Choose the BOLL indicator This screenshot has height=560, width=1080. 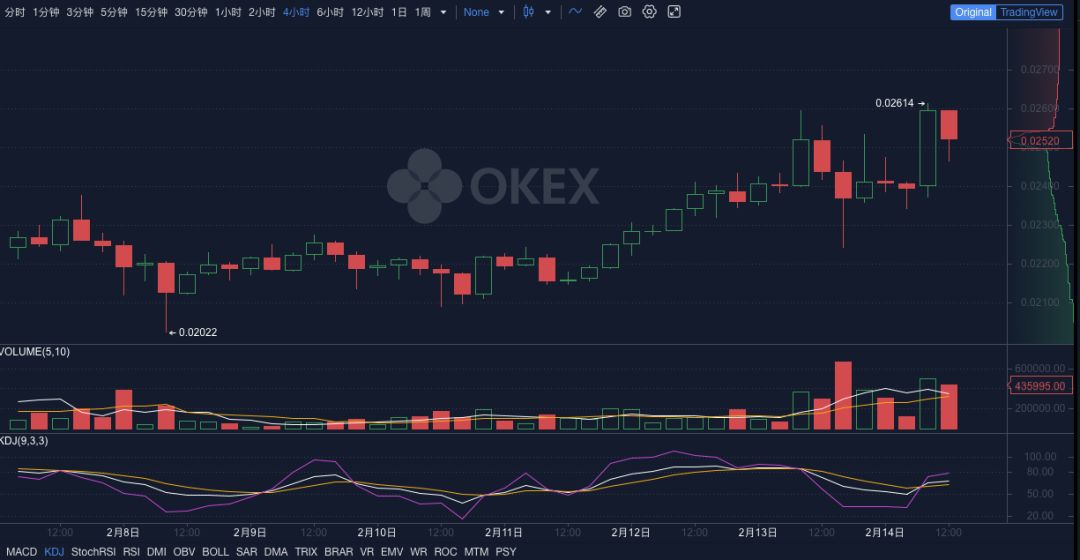click(x=215, y=551)
